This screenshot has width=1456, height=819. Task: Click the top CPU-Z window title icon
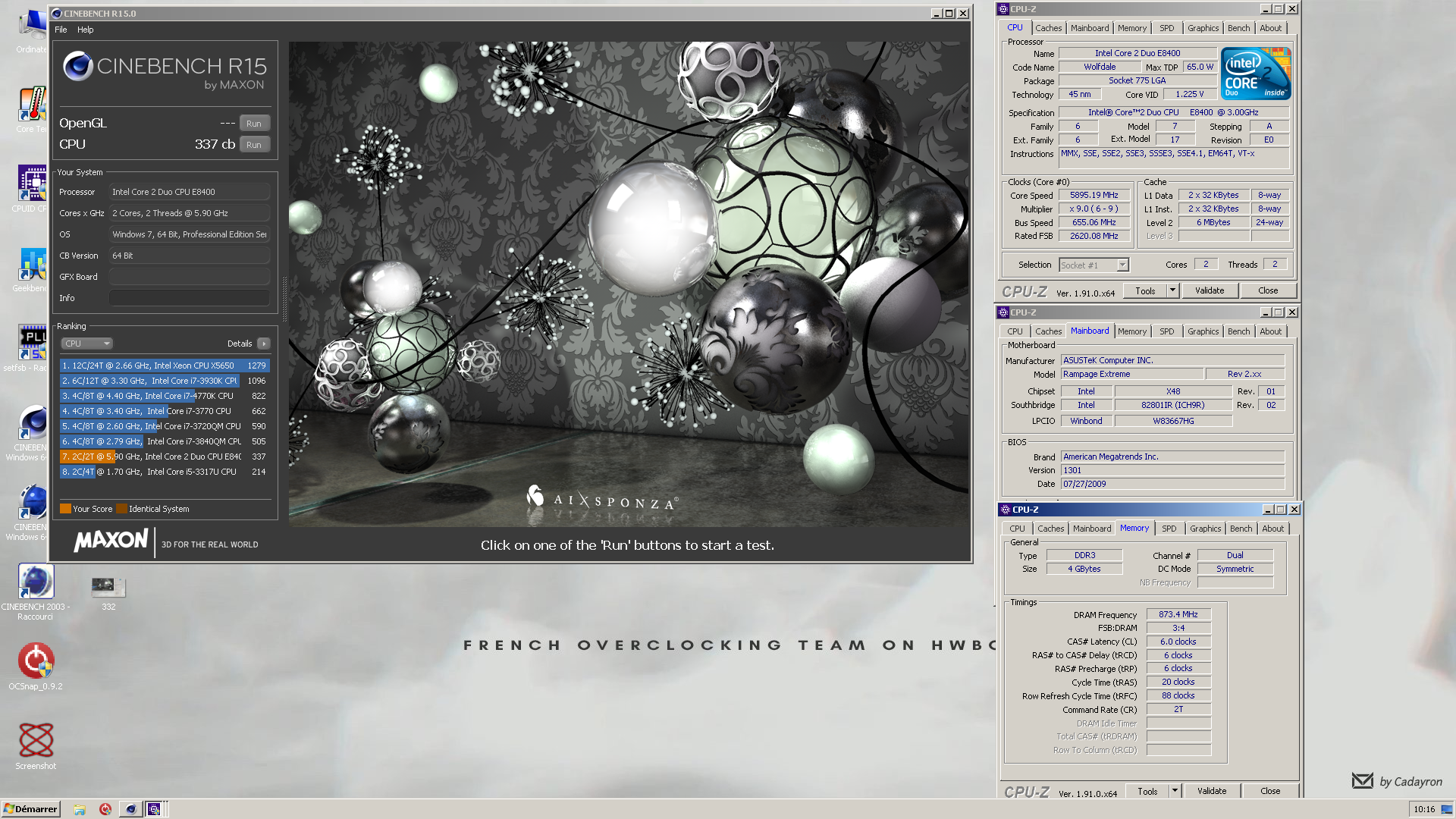1003,9
